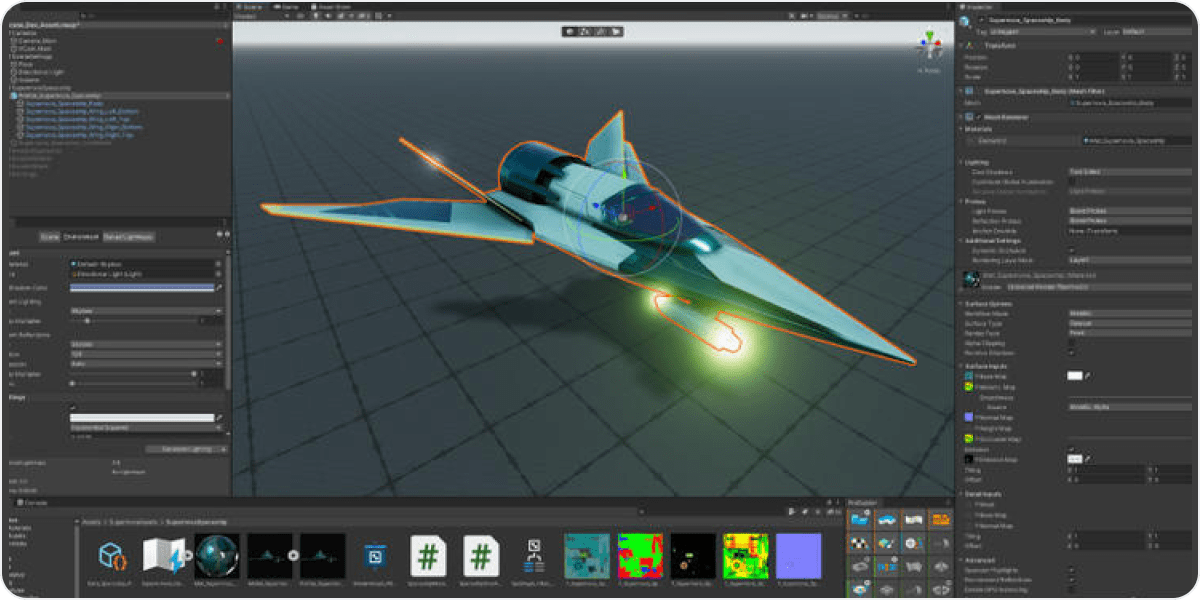Select the Mat_Supernova material sphere thumbnail
This screenshot has width=1200, height=600.
pos(215,555)
